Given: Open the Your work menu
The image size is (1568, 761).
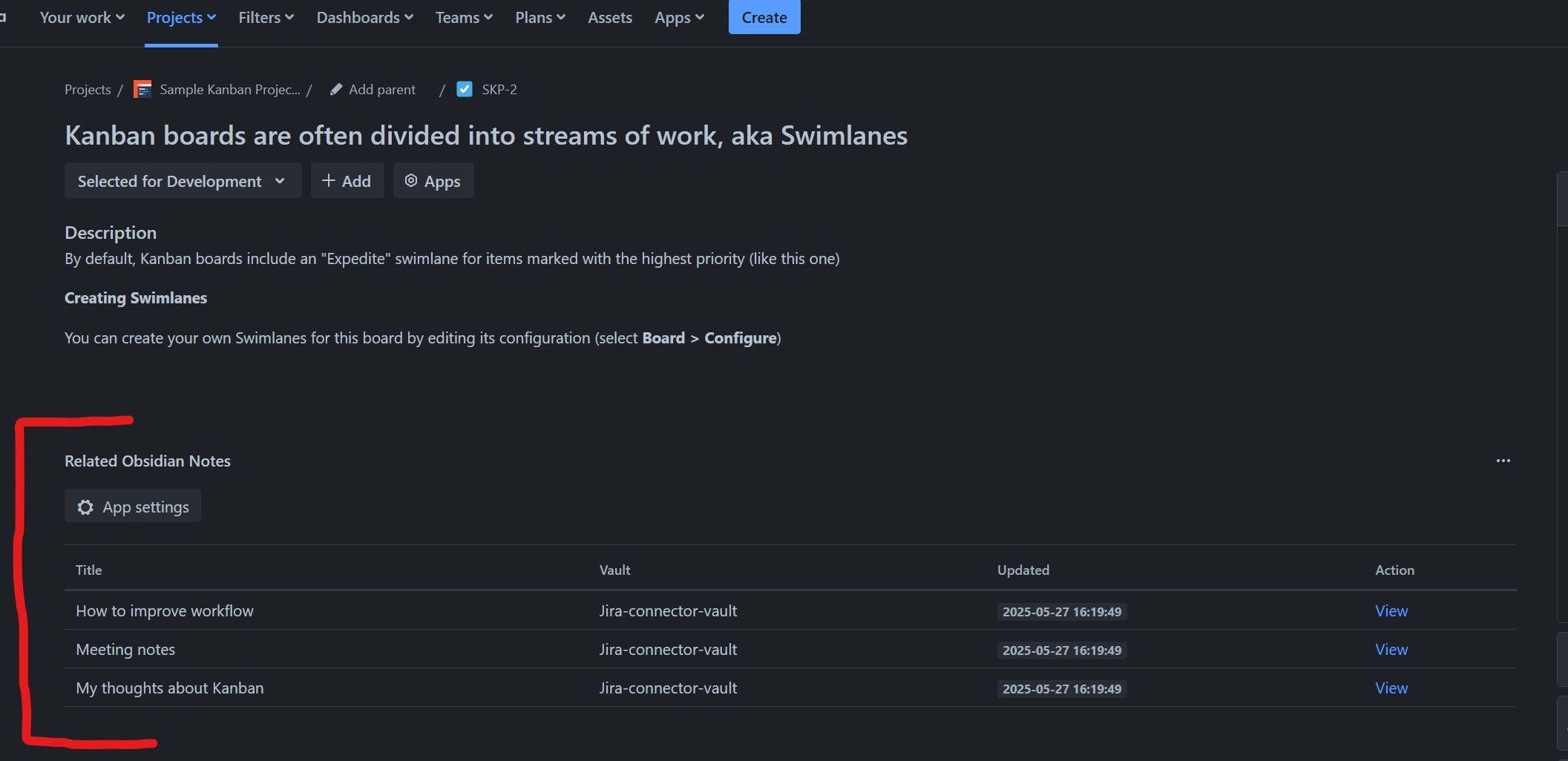Looking at the screenshot, I should coord(82,17).
